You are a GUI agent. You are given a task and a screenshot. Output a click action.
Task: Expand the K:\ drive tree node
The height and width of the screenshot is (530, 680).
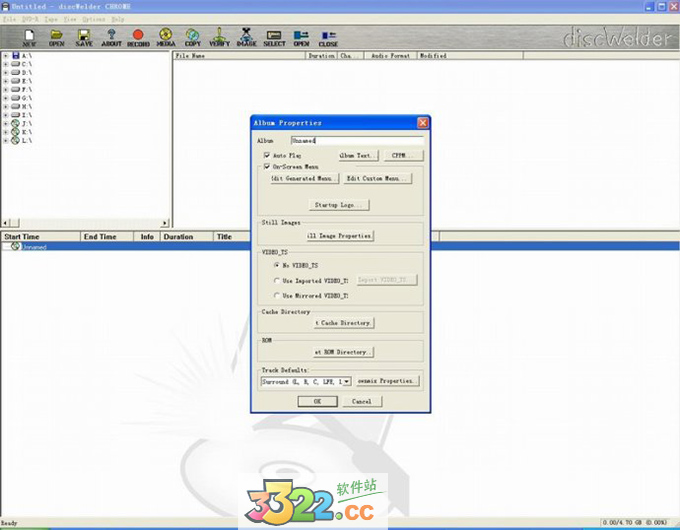pos(6,132)
